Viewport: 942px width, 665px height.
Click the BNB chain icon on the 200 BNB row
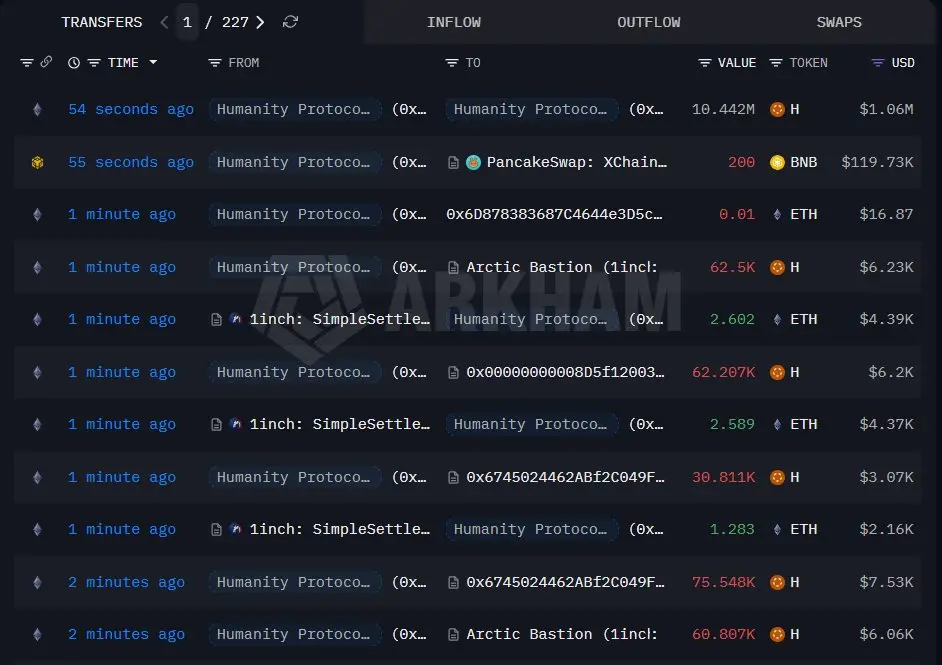(37, 162)
